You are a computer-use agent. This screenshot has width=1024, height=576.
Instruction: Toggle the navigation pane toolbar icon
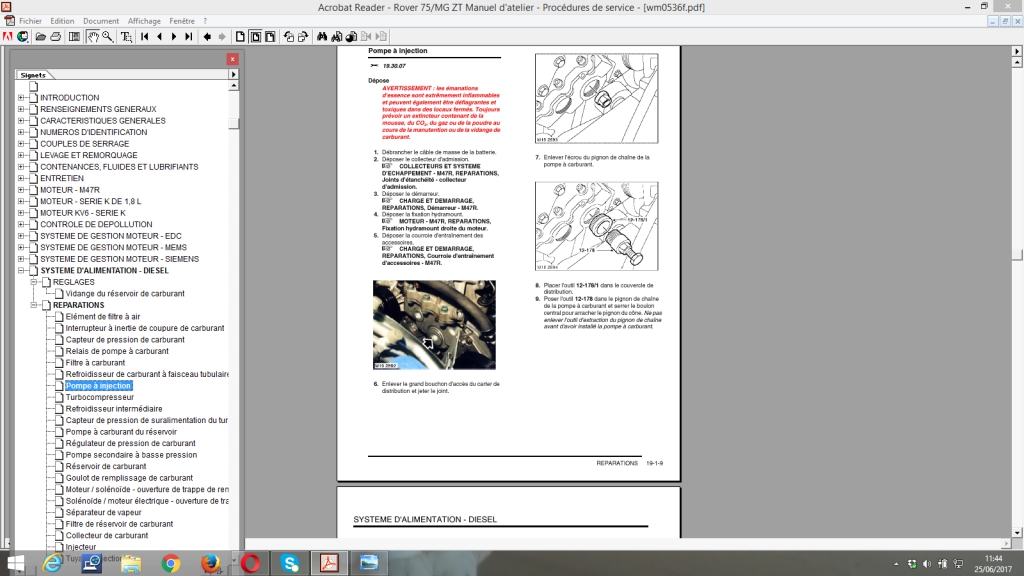point(74,37)
